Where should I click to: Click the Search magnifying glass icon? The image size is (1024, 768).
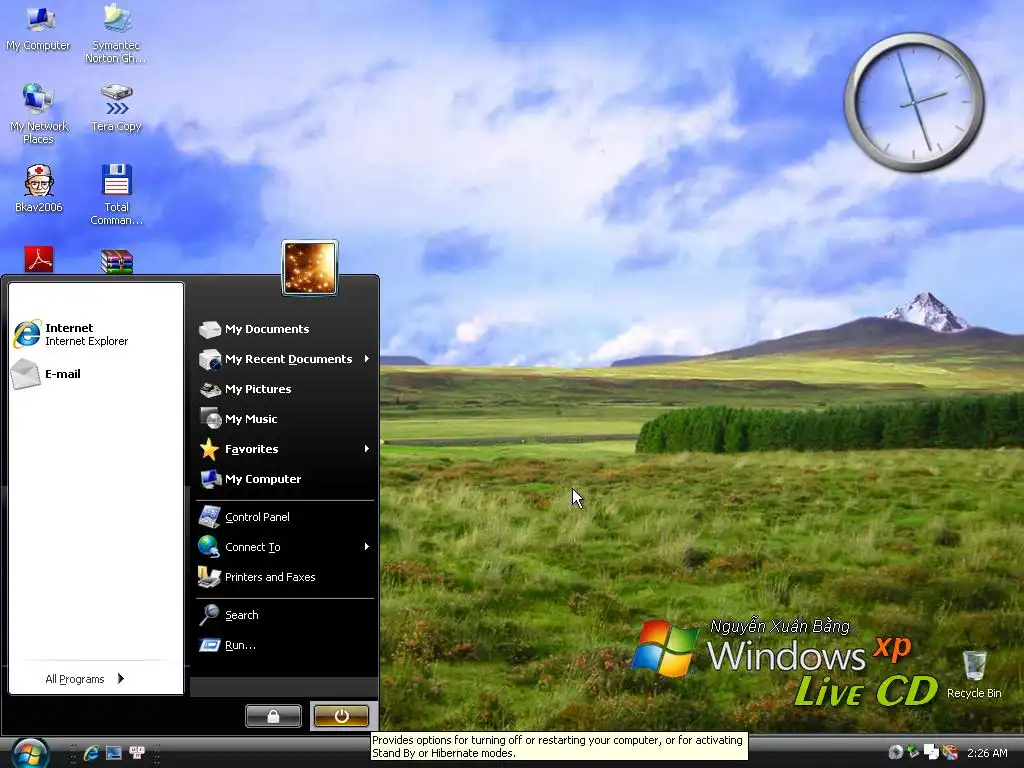(x=209, y=615)
